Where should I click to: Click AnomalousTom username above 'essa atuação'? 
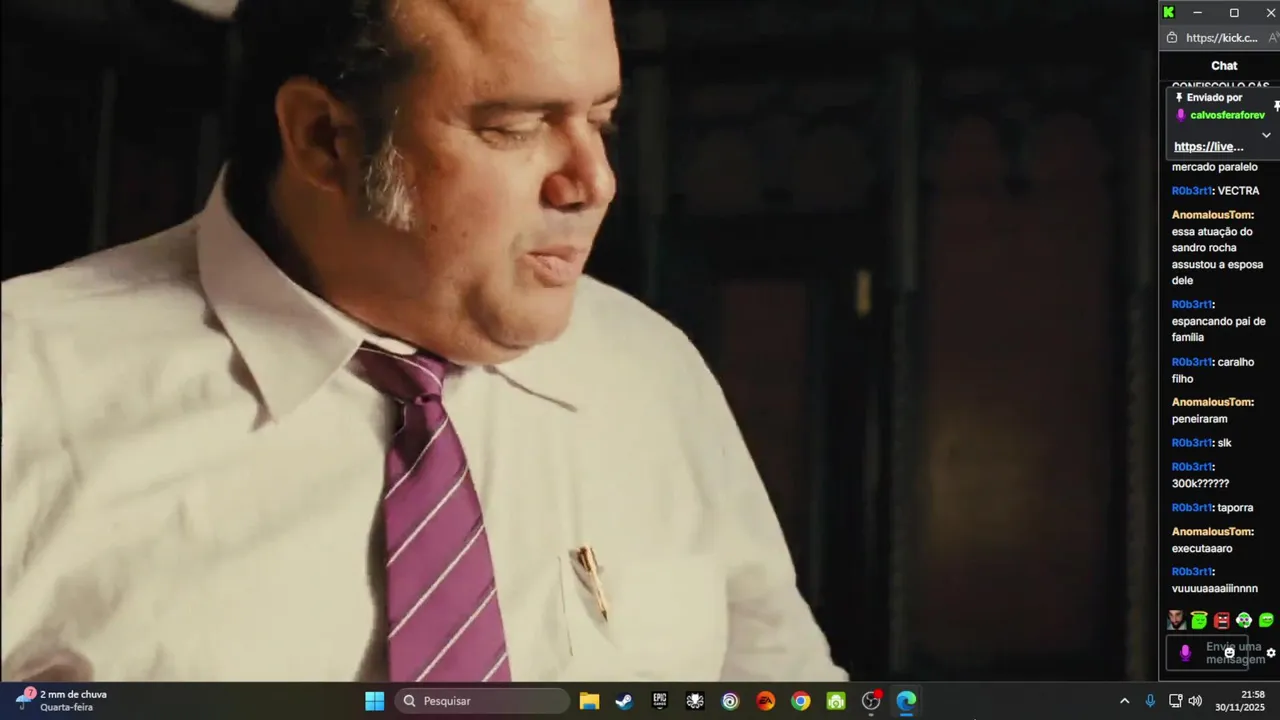click(x=1211, y=215)
